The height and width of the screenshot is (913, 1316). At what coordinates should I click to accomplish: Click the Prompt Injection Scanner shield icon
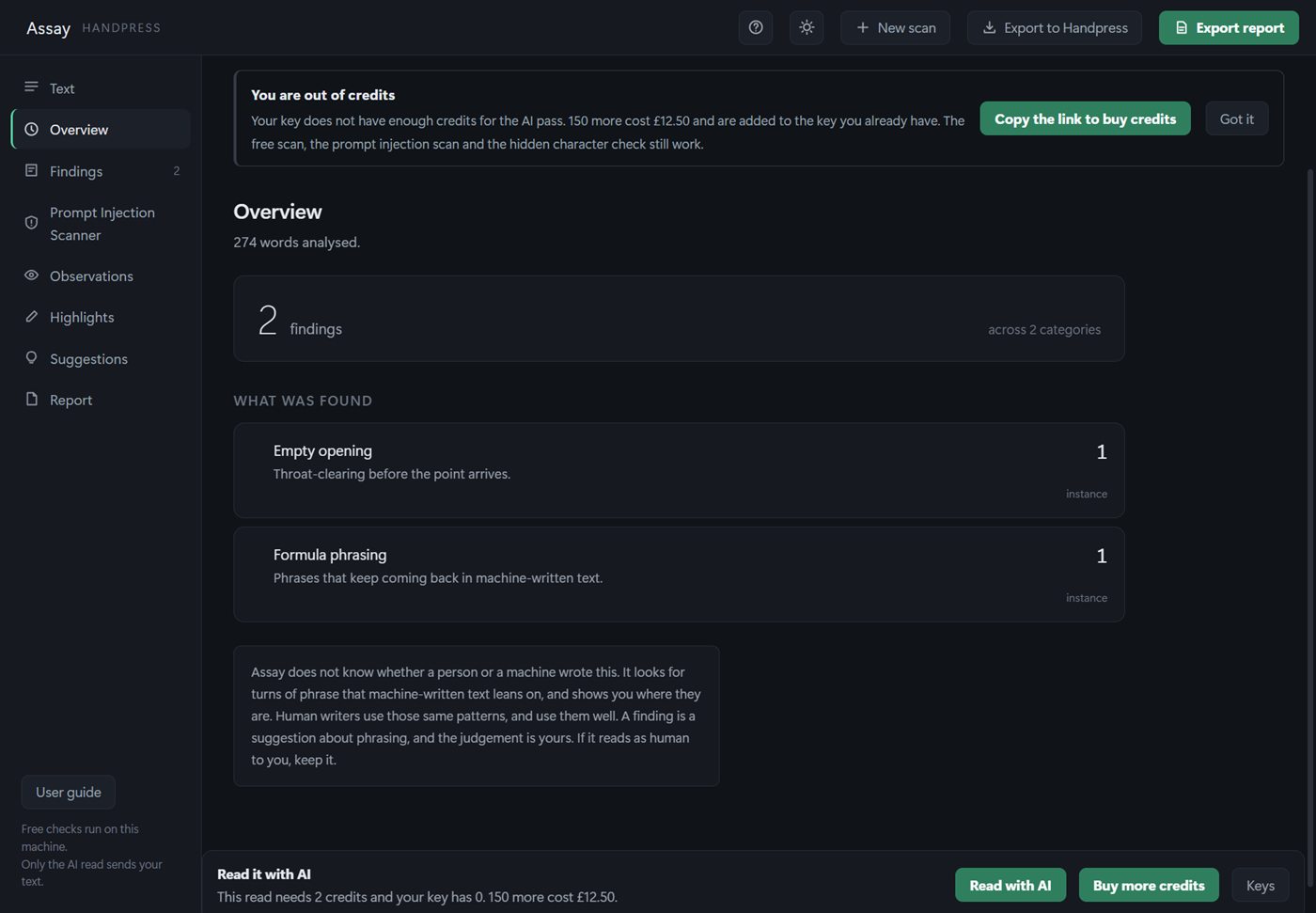31,223
